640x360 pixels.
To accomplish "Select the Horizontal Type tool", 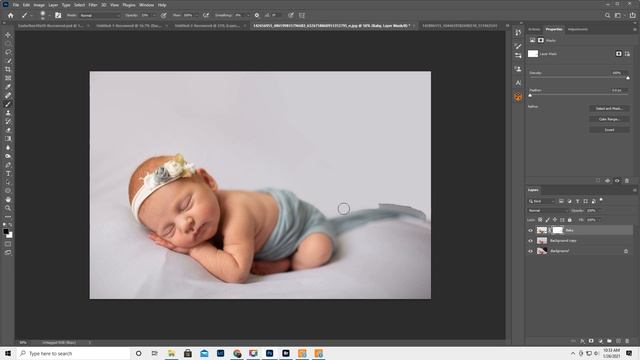I will coord(8,174).
